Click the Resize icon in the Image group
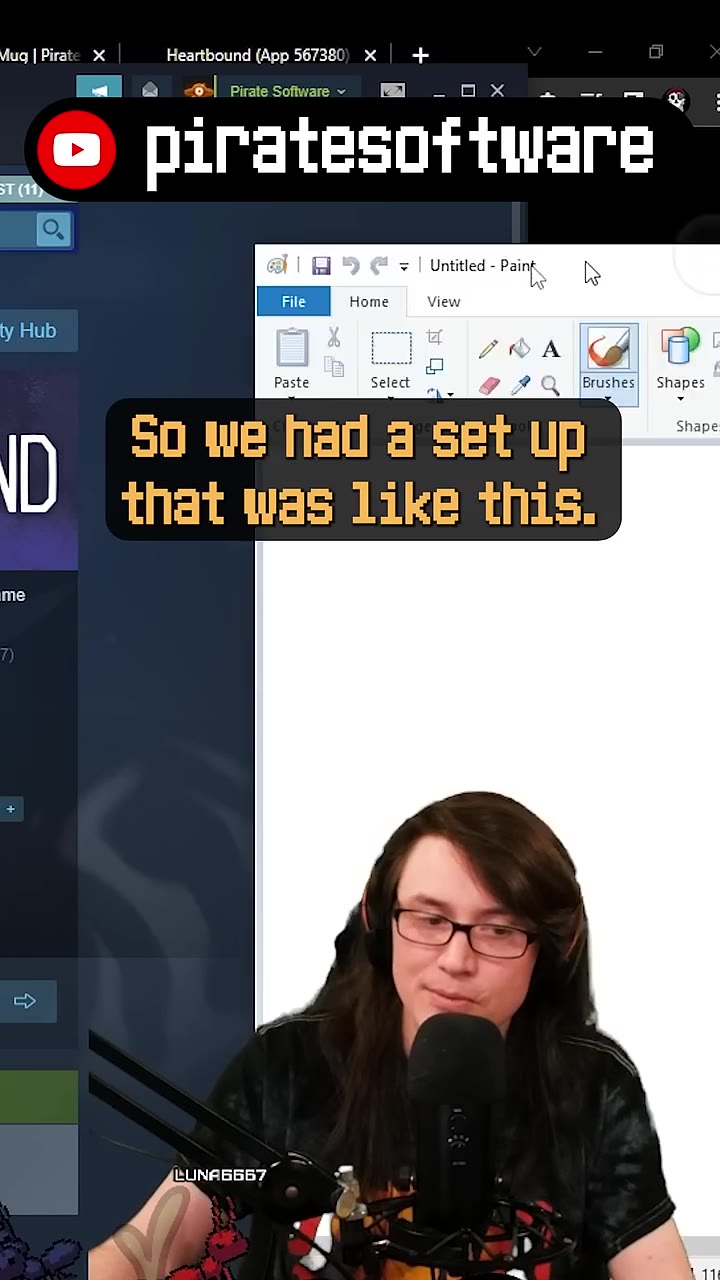This screenshot has width=720, height=1280. click(x=435, y=367)
